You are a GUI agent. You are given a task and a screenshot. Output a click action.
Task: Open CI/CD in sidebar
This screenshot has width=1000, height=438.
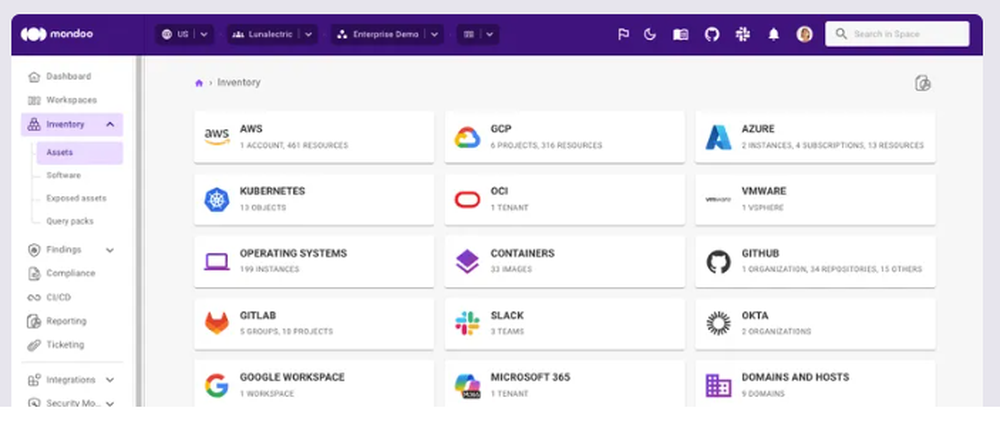click(x=59, y=297)
